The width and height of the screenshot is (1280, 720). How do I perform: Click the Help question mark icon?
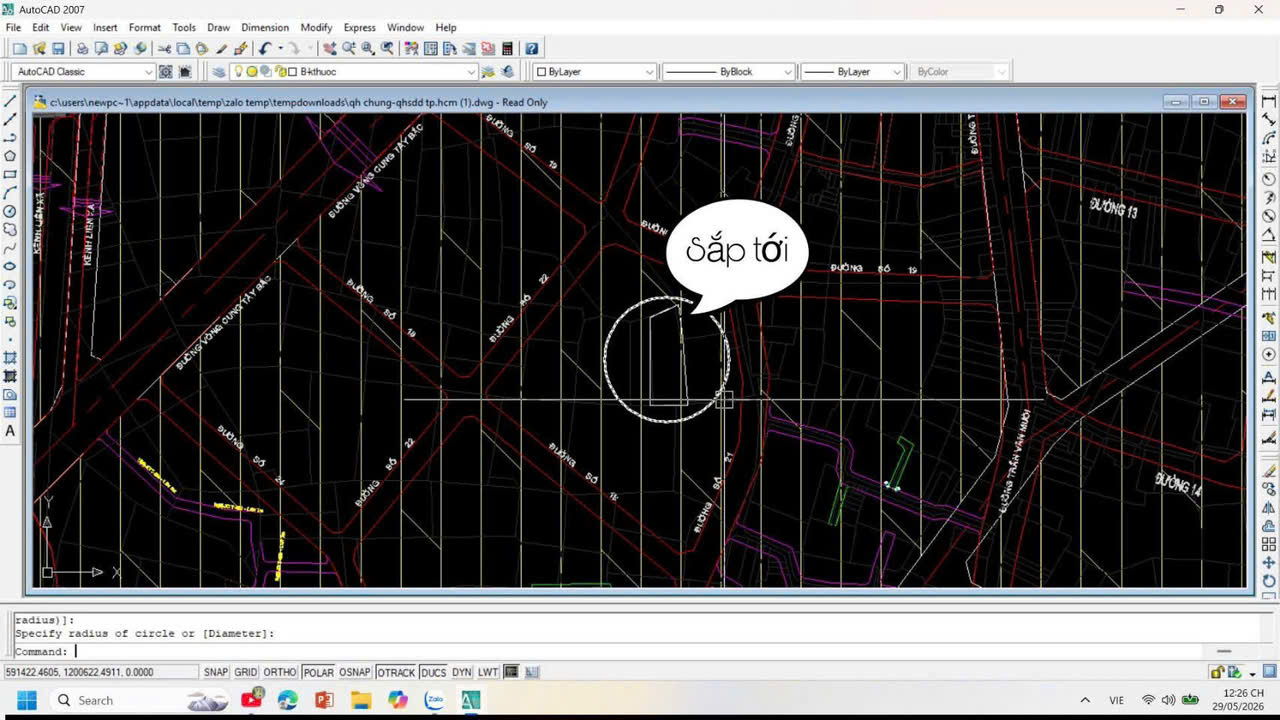532,48
